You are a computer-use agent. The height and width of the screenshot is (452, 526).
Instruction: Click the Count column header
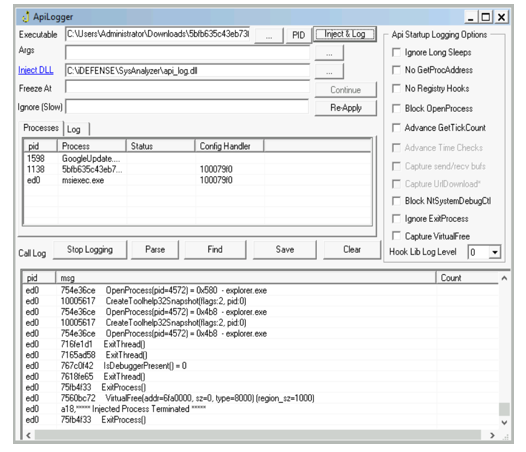(467, 278)
